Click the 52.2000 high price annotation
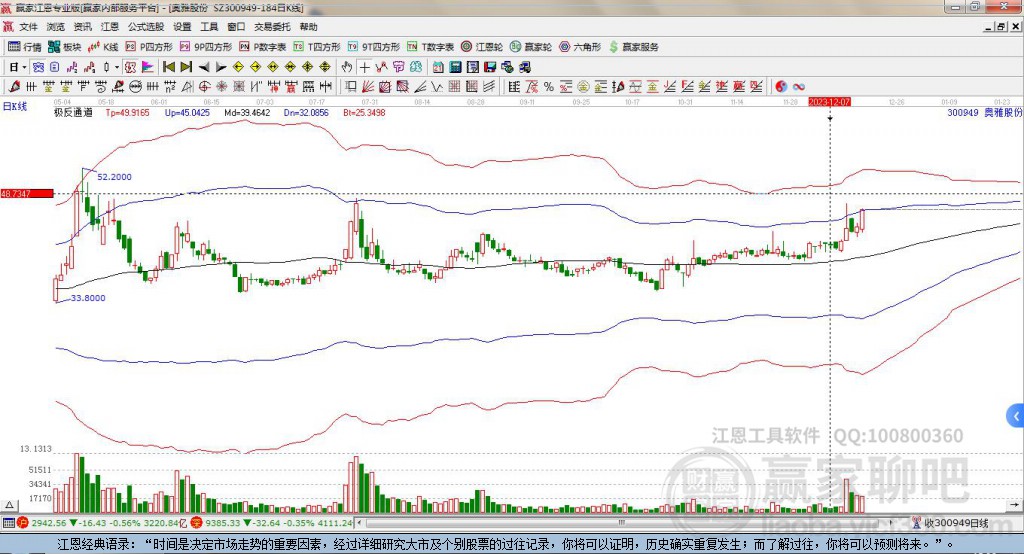Viewport: 1024px width, 554px height. tap(114, 176)
